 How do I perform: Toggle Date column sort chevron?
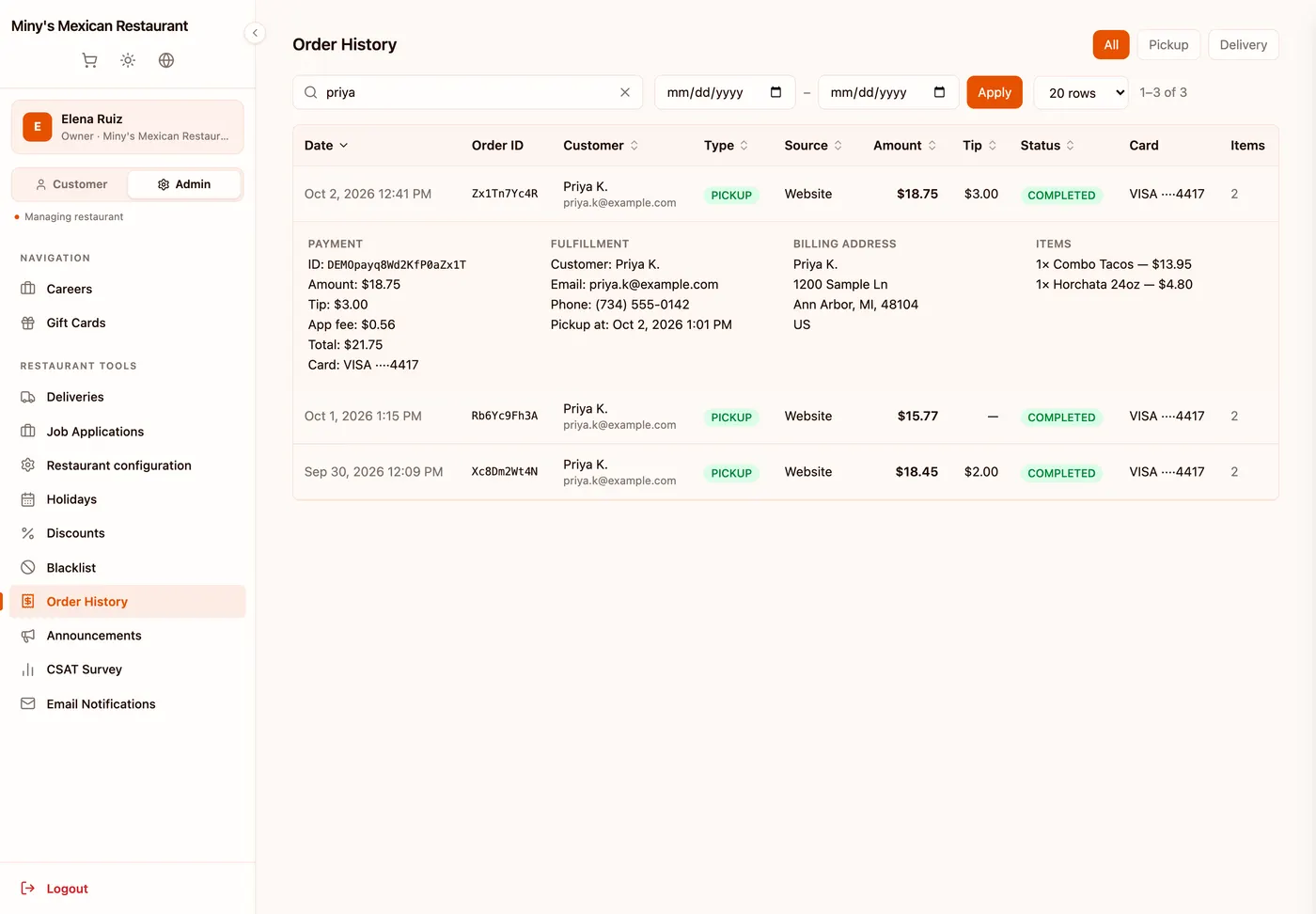(344, 146)
